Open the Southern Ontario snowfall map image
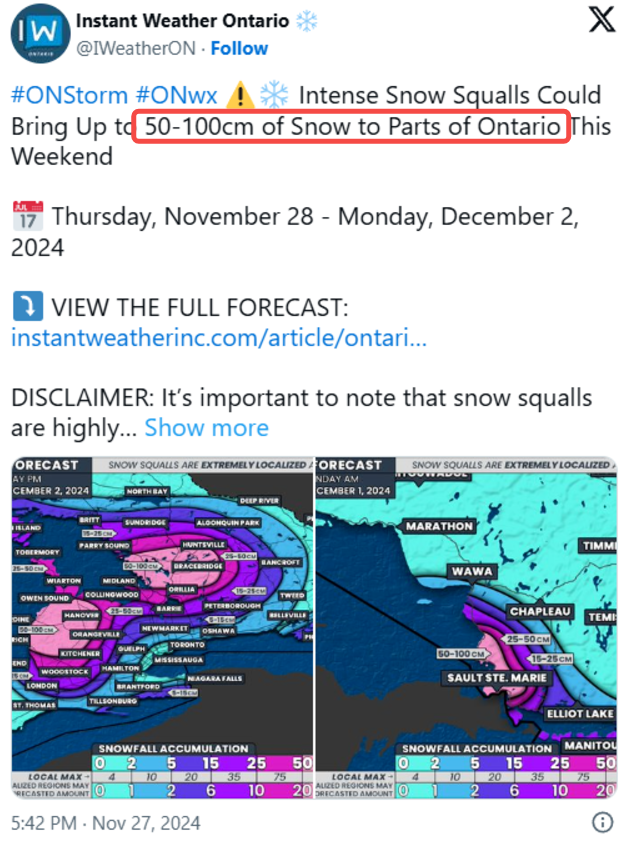Image resolution: width=630 pixels, height=842 pixels. (x=162, y=628)
